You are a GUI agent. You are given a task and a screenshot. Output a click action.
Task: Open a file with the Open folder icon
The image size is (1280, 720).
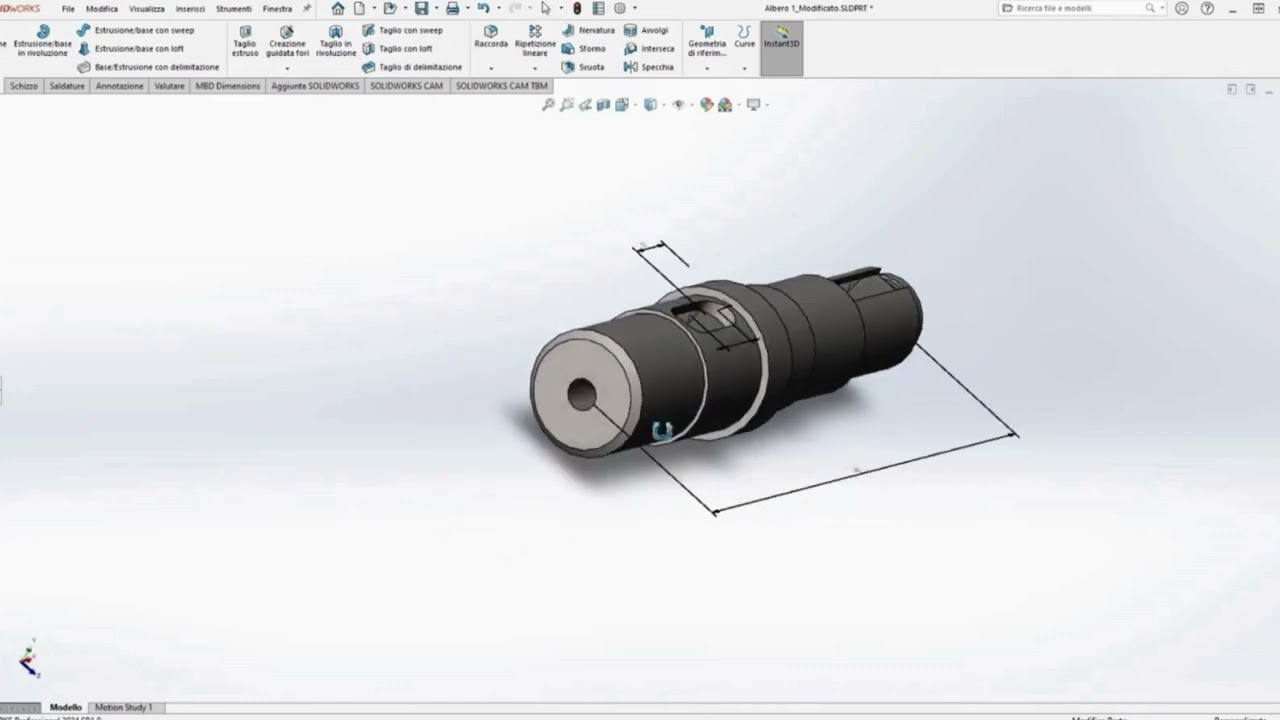pyautogui.click(x=390, y=8)
